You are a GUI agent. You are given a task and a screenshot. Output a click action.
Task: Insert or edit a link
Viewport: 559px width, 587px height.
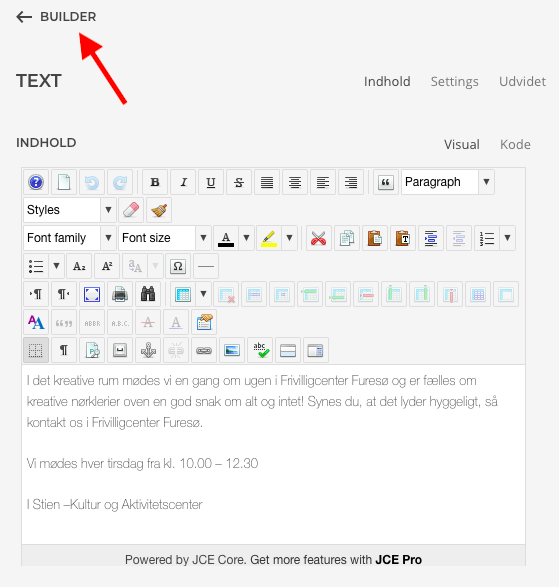(204, 350)
